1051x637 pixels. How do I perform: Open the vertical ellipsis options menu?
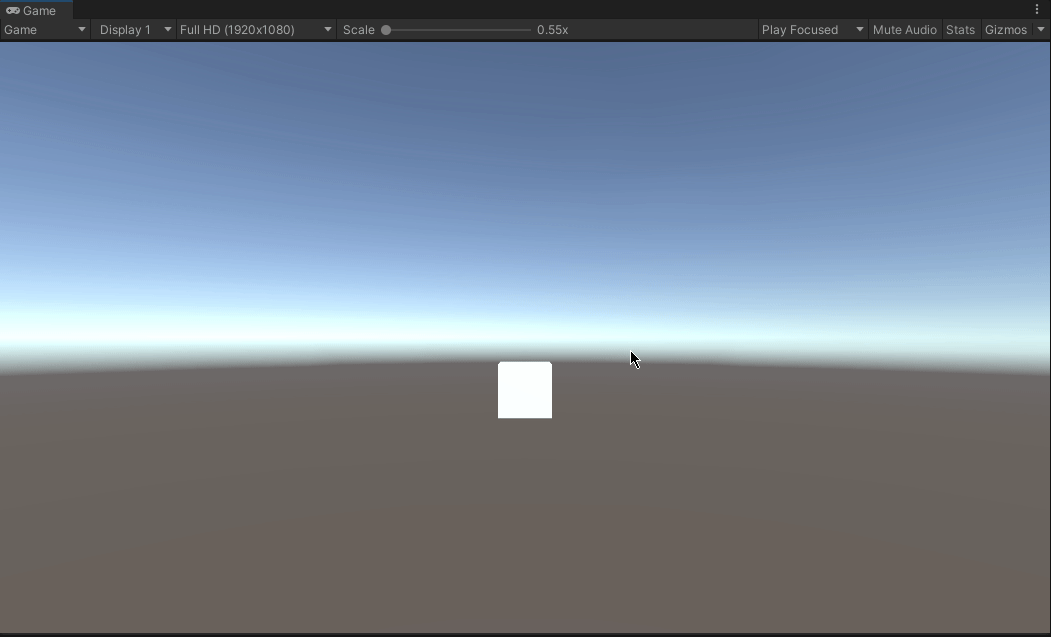(x=1037, y=9)
